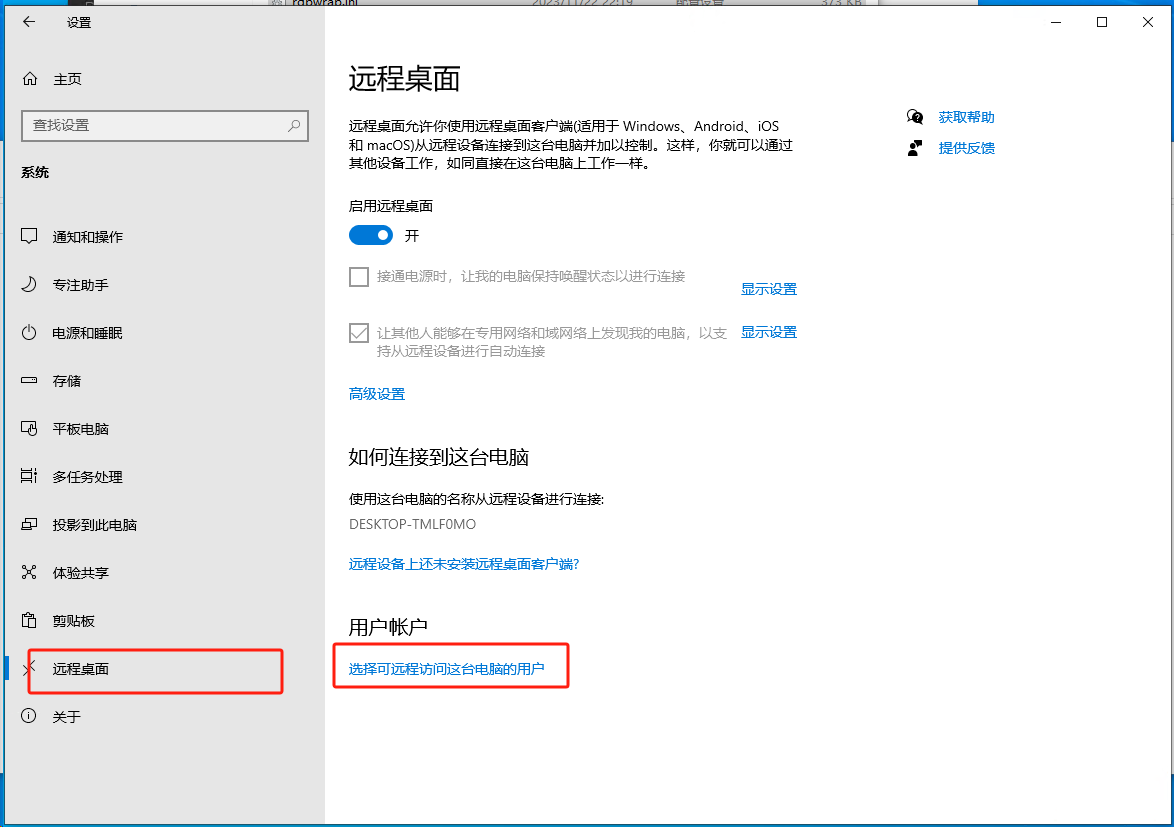Viewport: 1174px width, 827px height.
Task: Open 投影到此电脑 settings page
Action: click(x=95, y=525)
